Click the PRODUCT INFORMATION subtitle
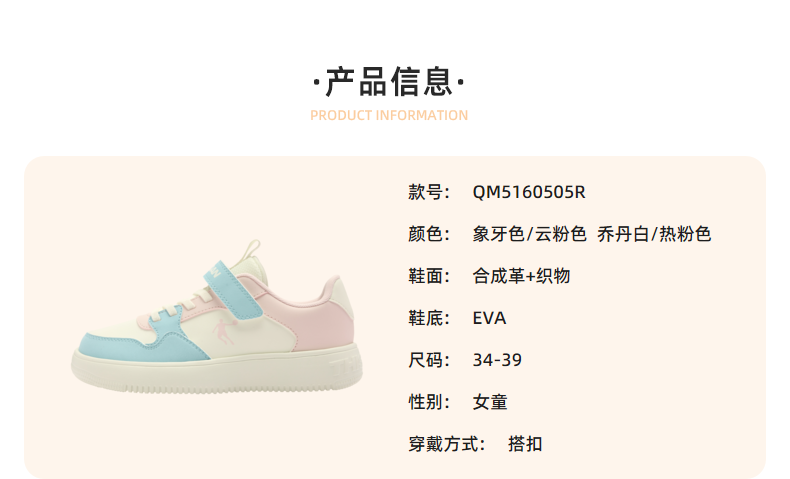The image size is (790, 479). (x=389, y=115)
